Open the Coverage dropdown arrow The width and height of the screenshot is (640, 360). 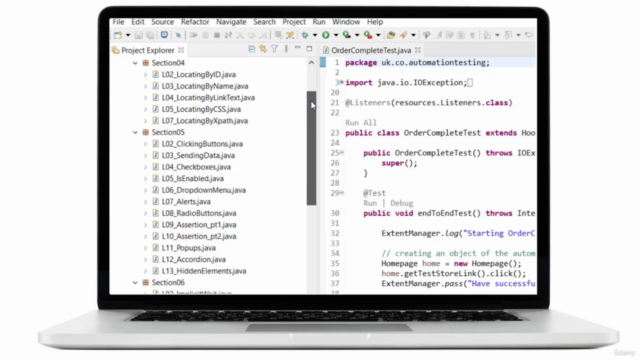coord(357,35)
